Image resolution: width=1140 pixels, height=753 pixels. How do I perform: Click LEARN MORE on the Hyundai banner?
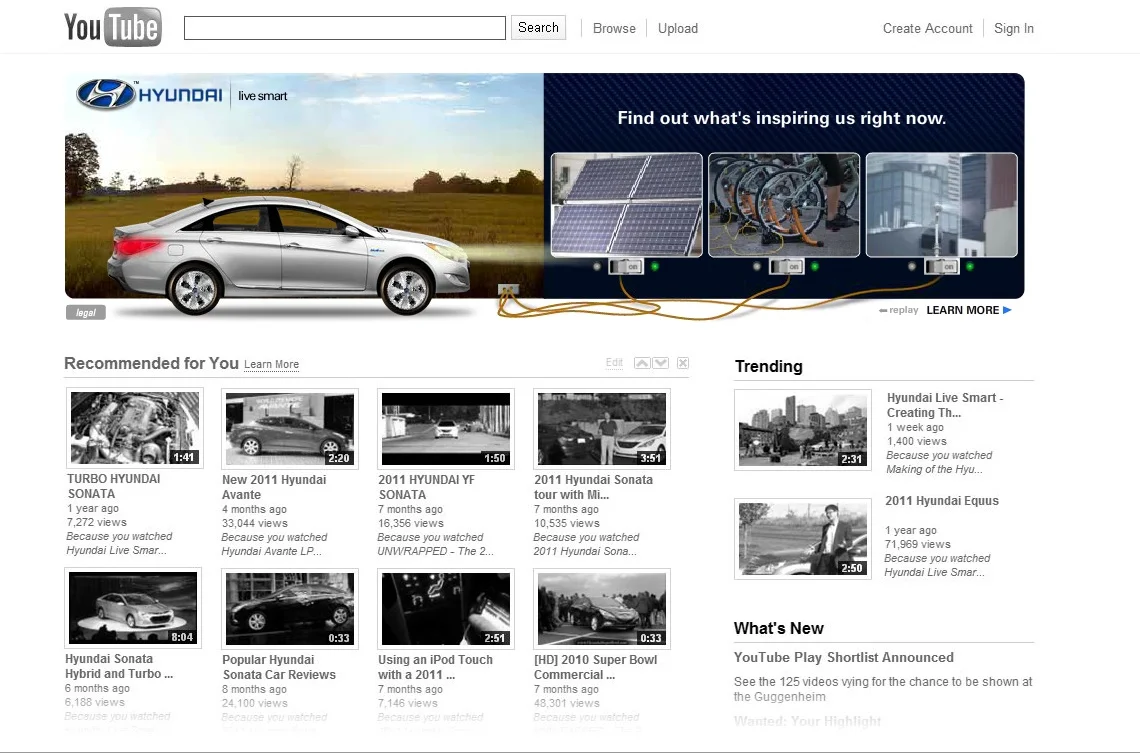click(x=963, y=310)
